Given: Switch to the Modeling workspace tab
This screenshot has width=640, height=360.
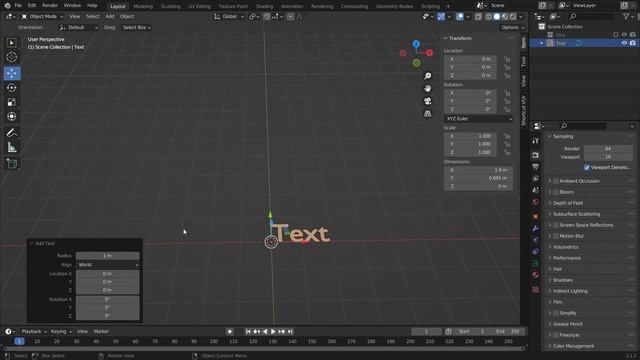Looking at the screenshot, I should (143, 6).
